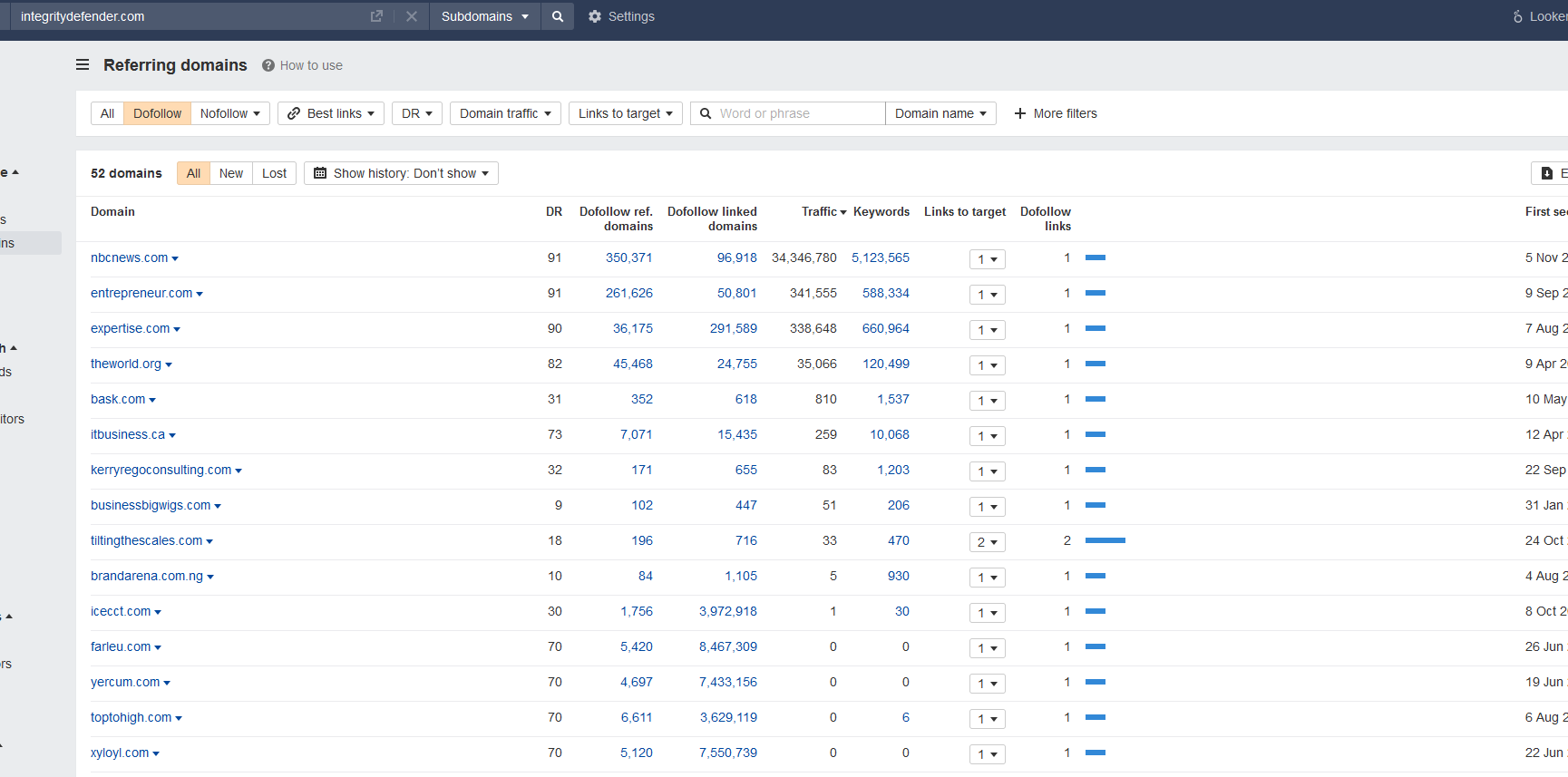Open Show history dropdown
Viewport: 1568px width, 777px height.
[401, 173]
